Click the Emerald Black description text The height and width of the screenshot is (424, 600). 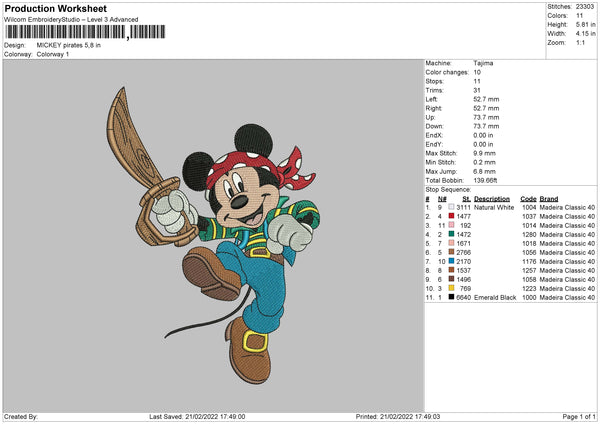click(x=495, y=297)
